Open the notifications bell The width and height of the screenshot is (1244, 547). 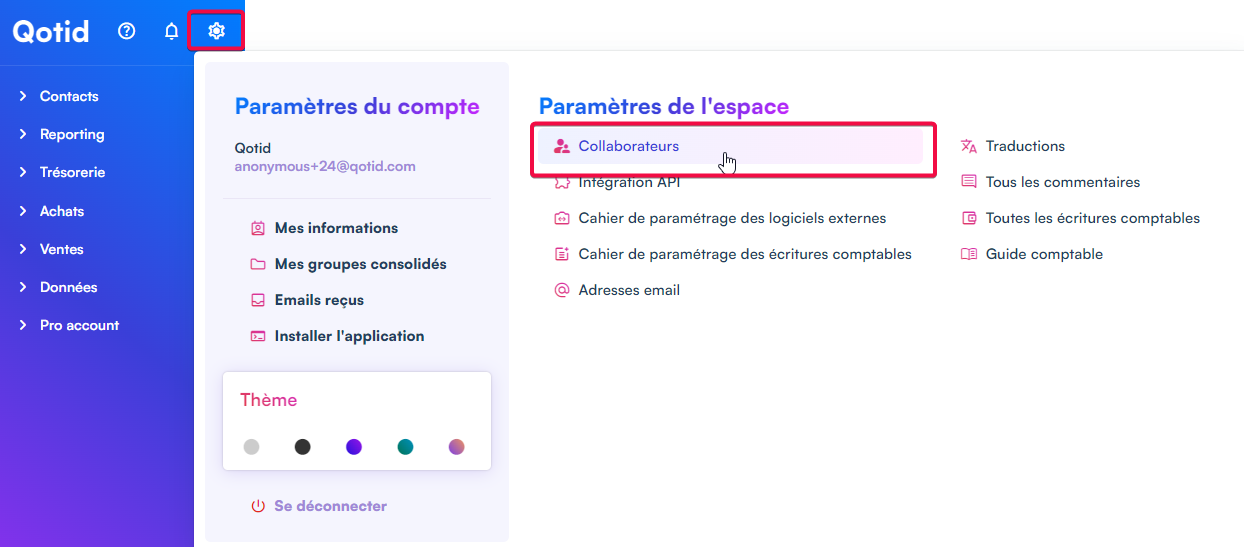(171, 31)
